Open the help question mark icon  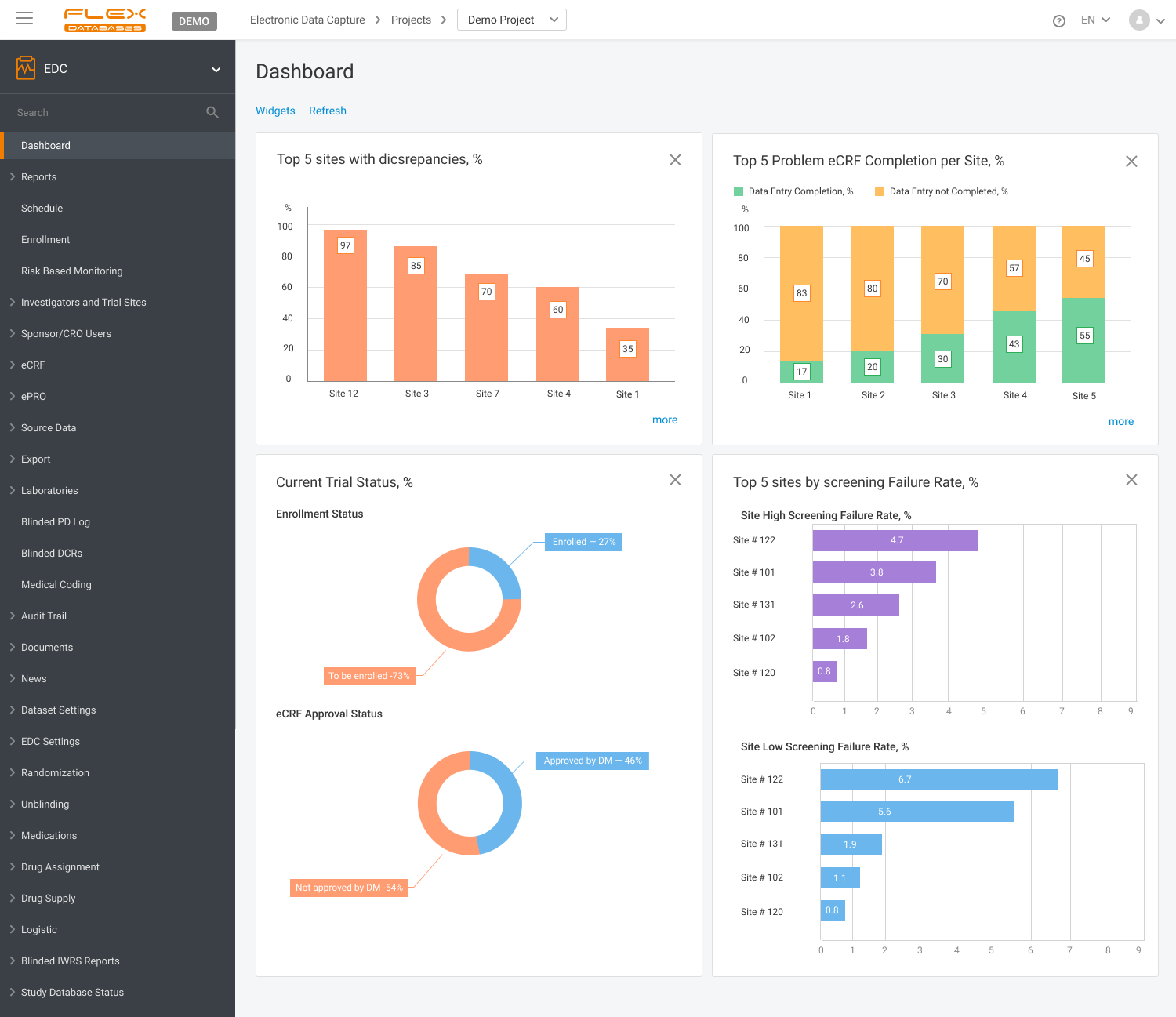pyautogui.click(x=1059, y=21)
